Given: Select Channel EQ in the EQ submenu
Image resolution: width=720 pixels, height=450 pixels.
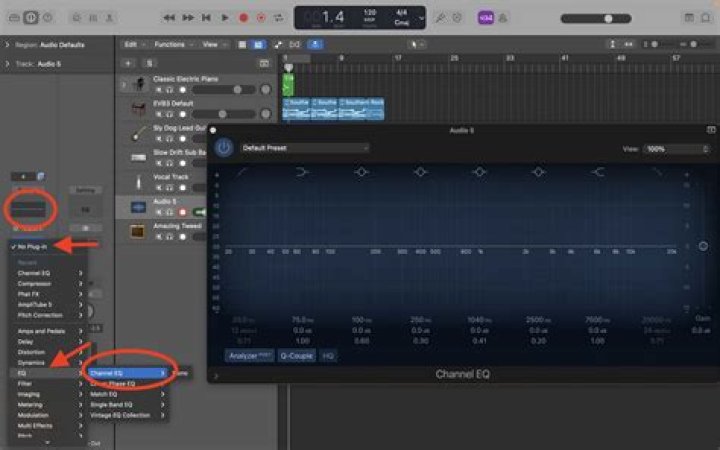Looking at the screenshot, I should click(x=127, y=373).
